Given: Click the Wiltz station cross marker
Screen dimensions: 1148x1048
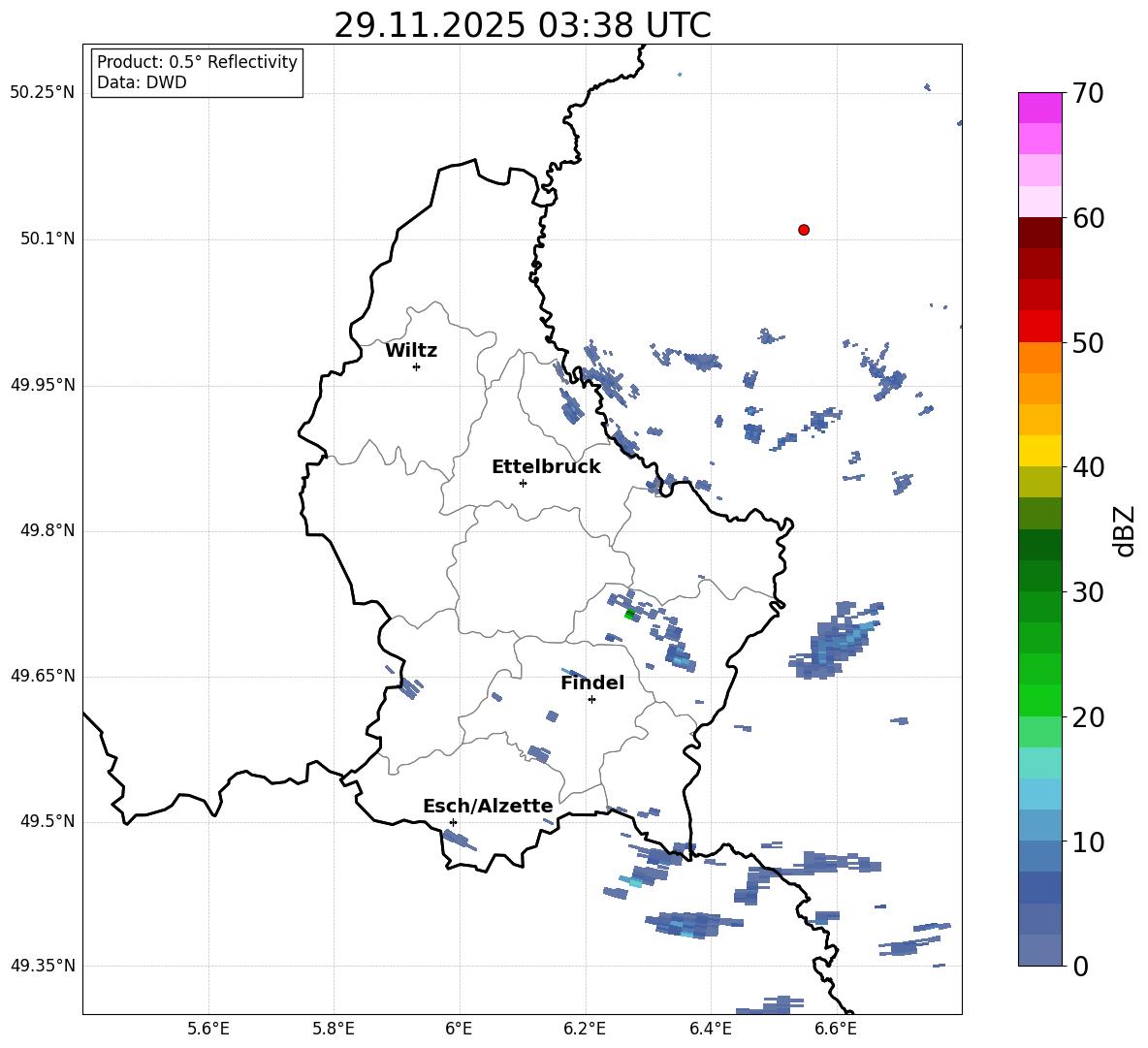Looking at the screenshot, I should [416, 366].
